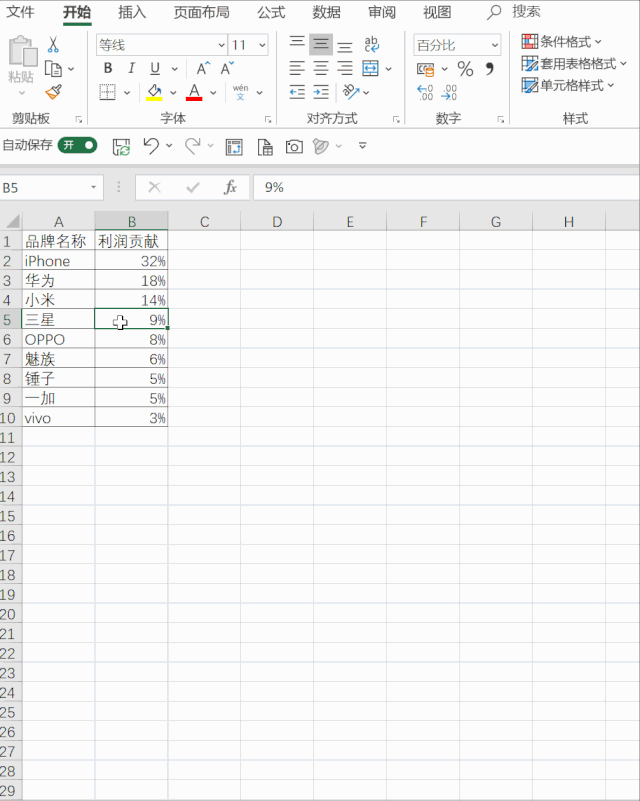Apply cell borders icon

click(107, 92)
